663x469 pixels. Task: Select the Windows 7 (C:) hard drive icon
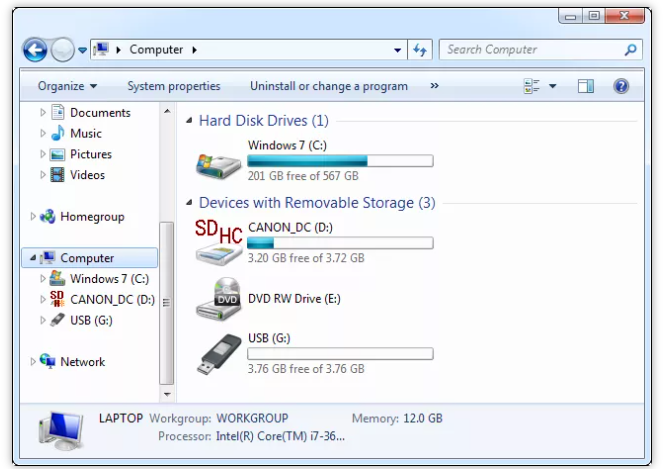[x=219, y=165]
